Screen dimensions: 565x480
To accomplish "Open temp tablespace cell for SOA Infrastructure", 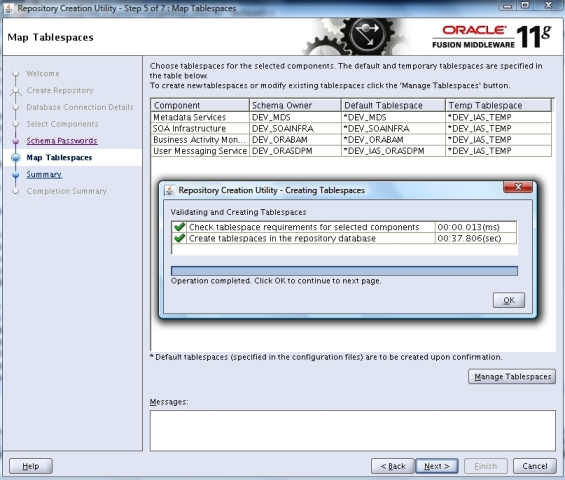I will (x=498, y=128).
